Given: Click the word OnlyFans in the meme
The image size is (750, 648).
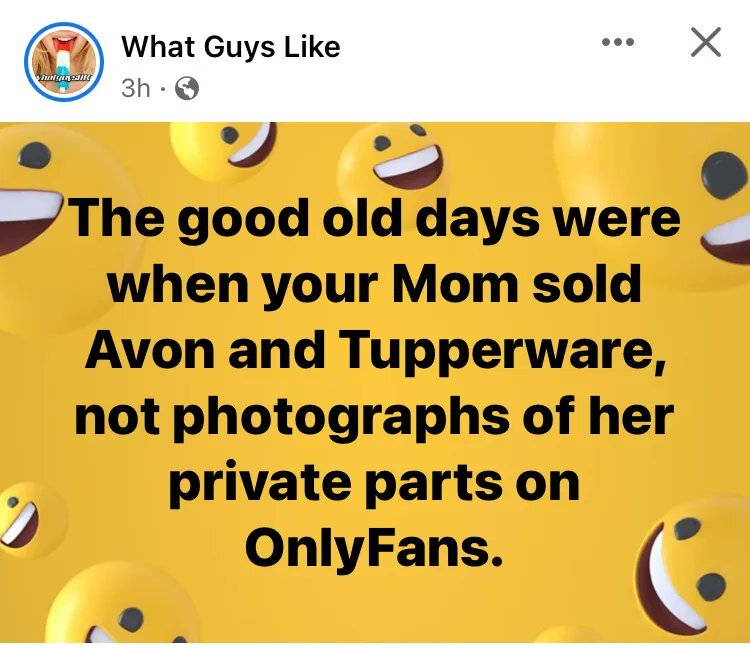Looking at the screenshot, I should [x=373, y=546].
